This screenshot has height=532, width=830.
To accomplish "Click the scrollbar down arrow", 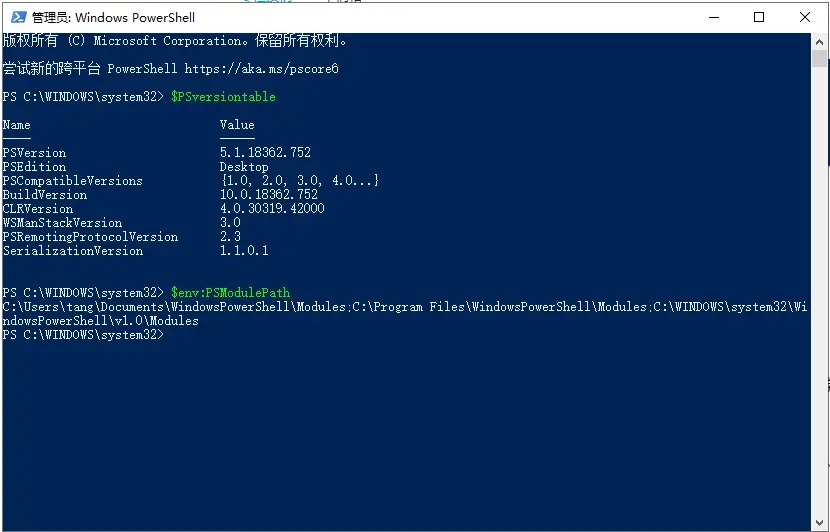I will [x=819, y=521].
